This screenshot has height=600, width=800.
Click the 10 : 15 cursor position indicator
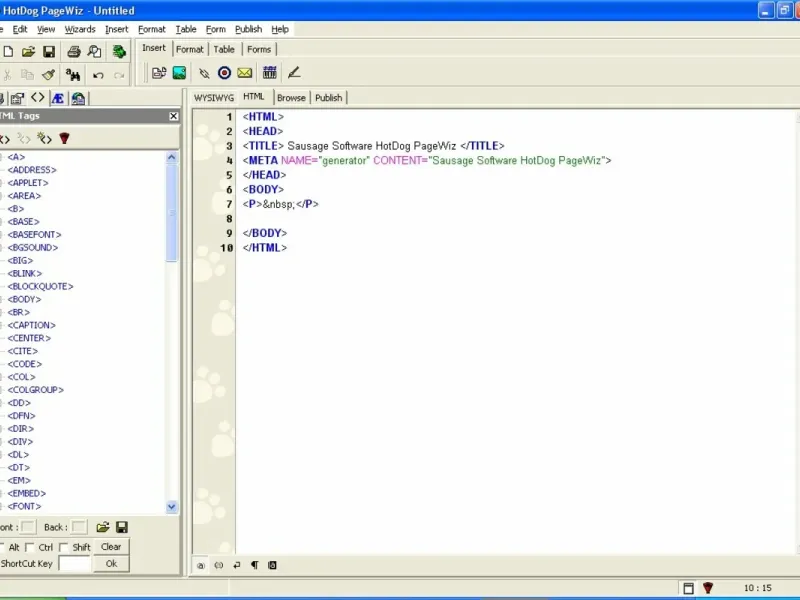758,588
